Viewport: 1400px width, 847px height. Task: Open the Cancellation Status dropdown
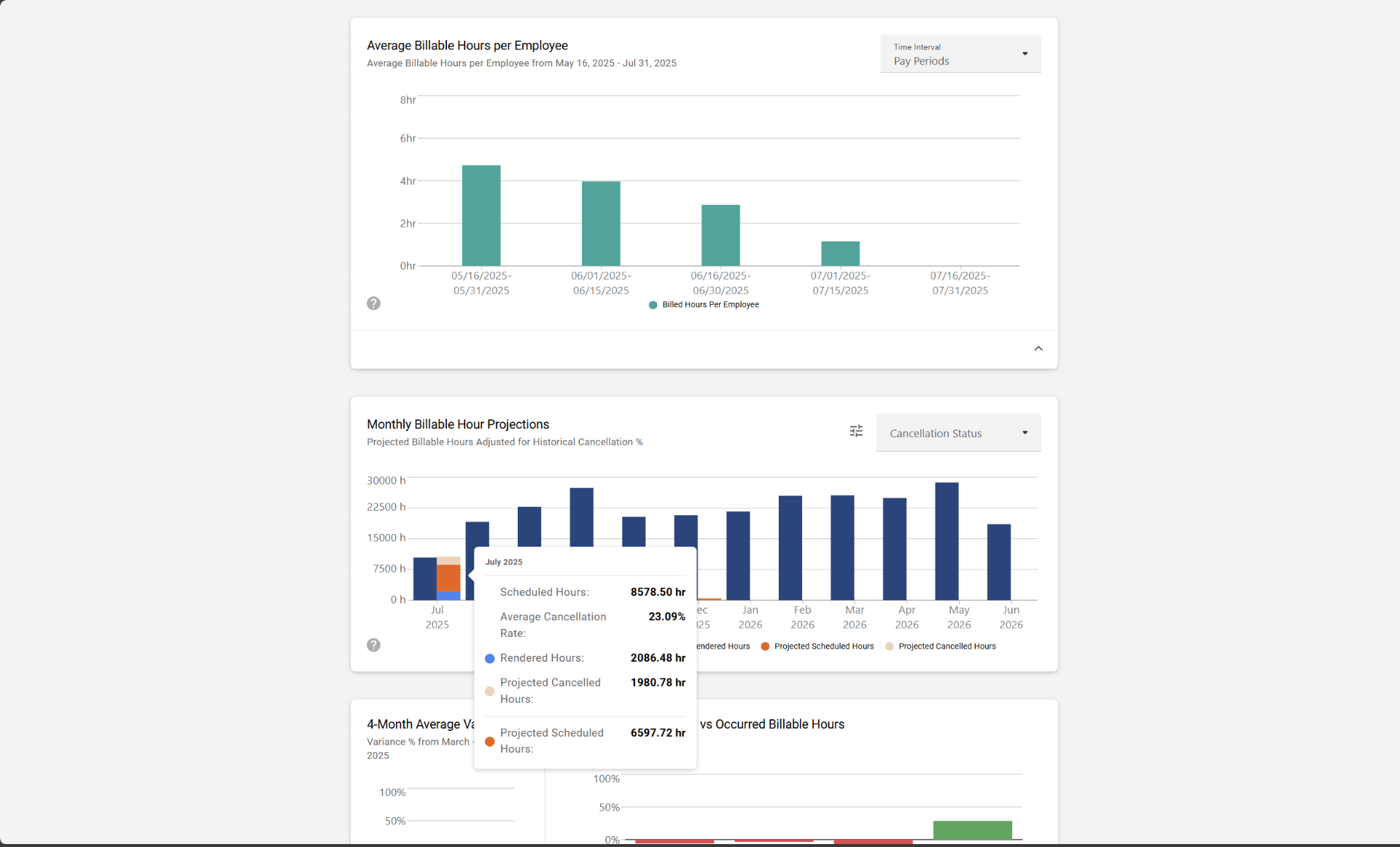tap(958, 432)
